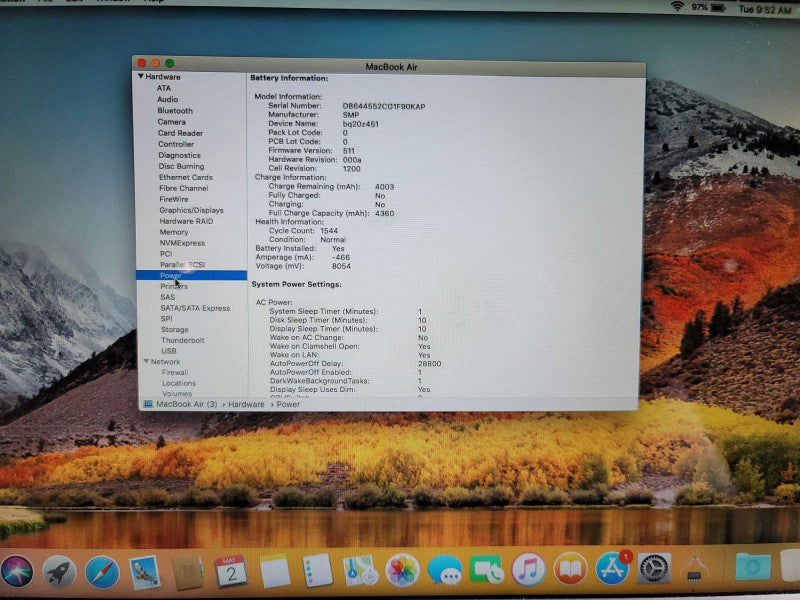Select Diagnostics in the sidebar
The width and height of the screenshot is (800, 600).
pos(179,156)
